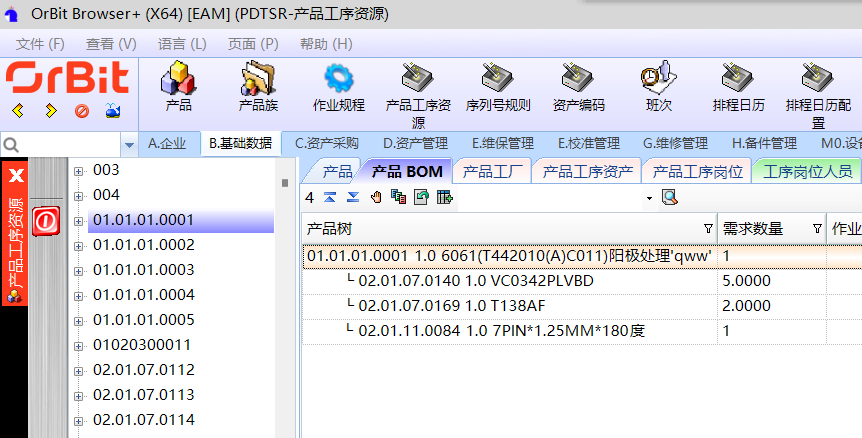The width and height of the screenshot is (862, 438).
Task: Click the red stop icon under OrBit logo
Action: [82, 111]
